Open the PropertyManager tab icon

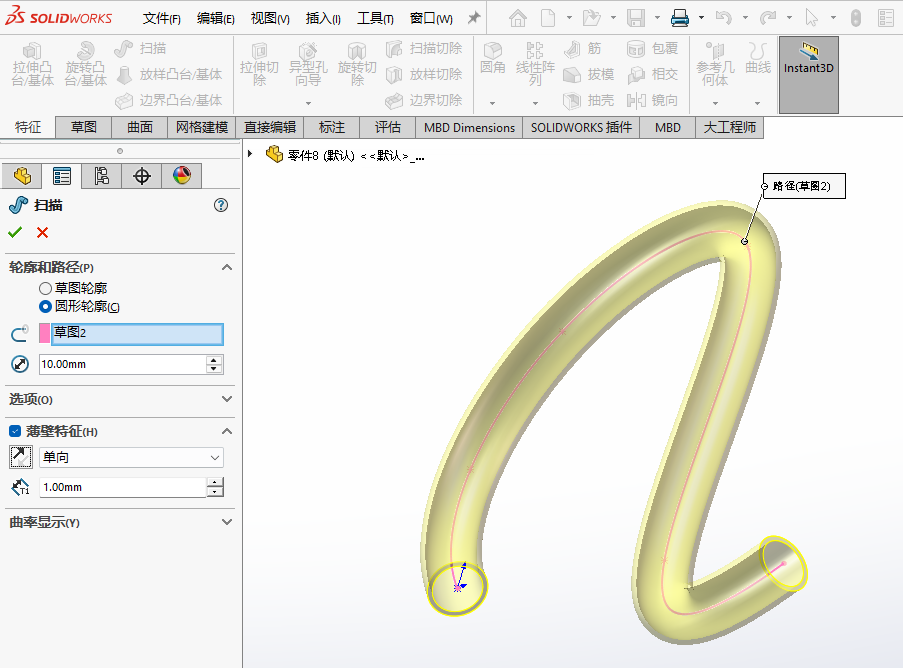[62, 176]
